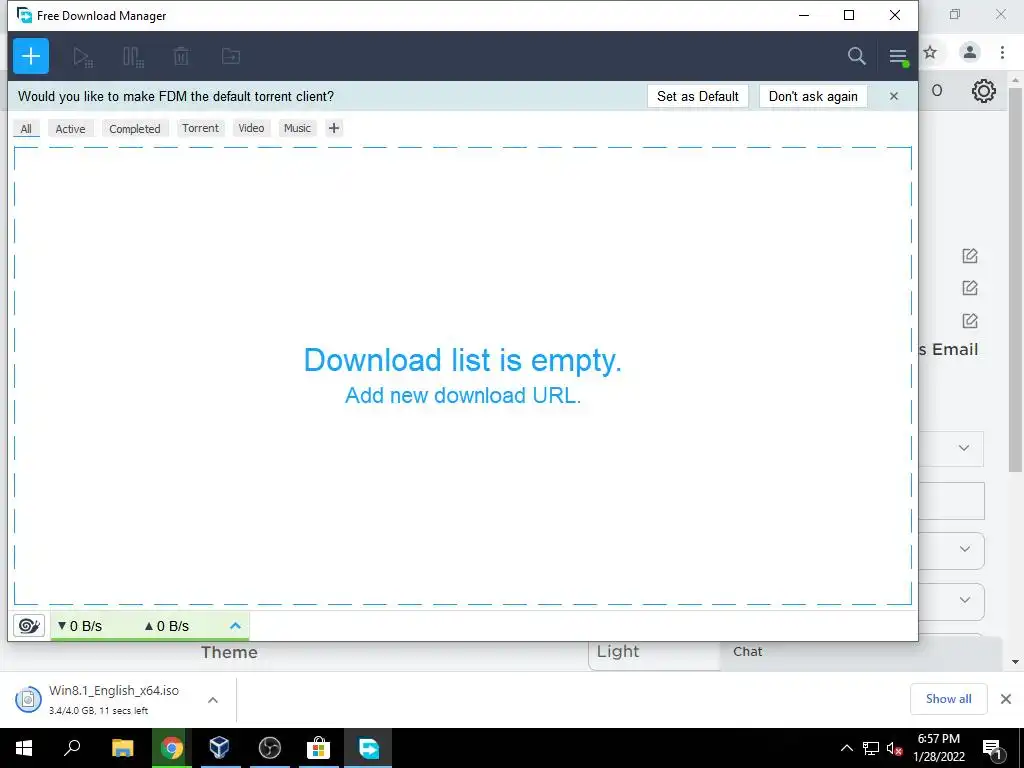
Task: Click the blue plus add download button
Action: click(31, 56)
